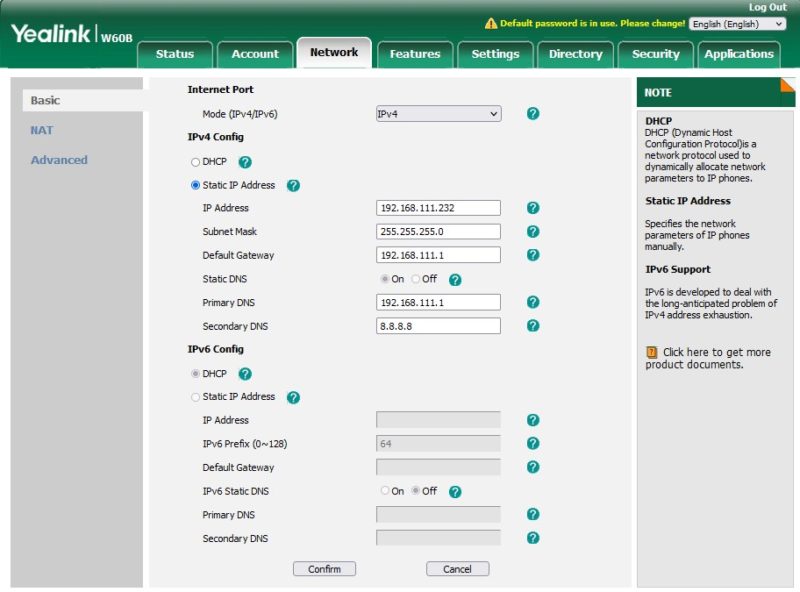Enable IPv6 Static DNS On
800x592 pixels.
(x=385, y=491)
